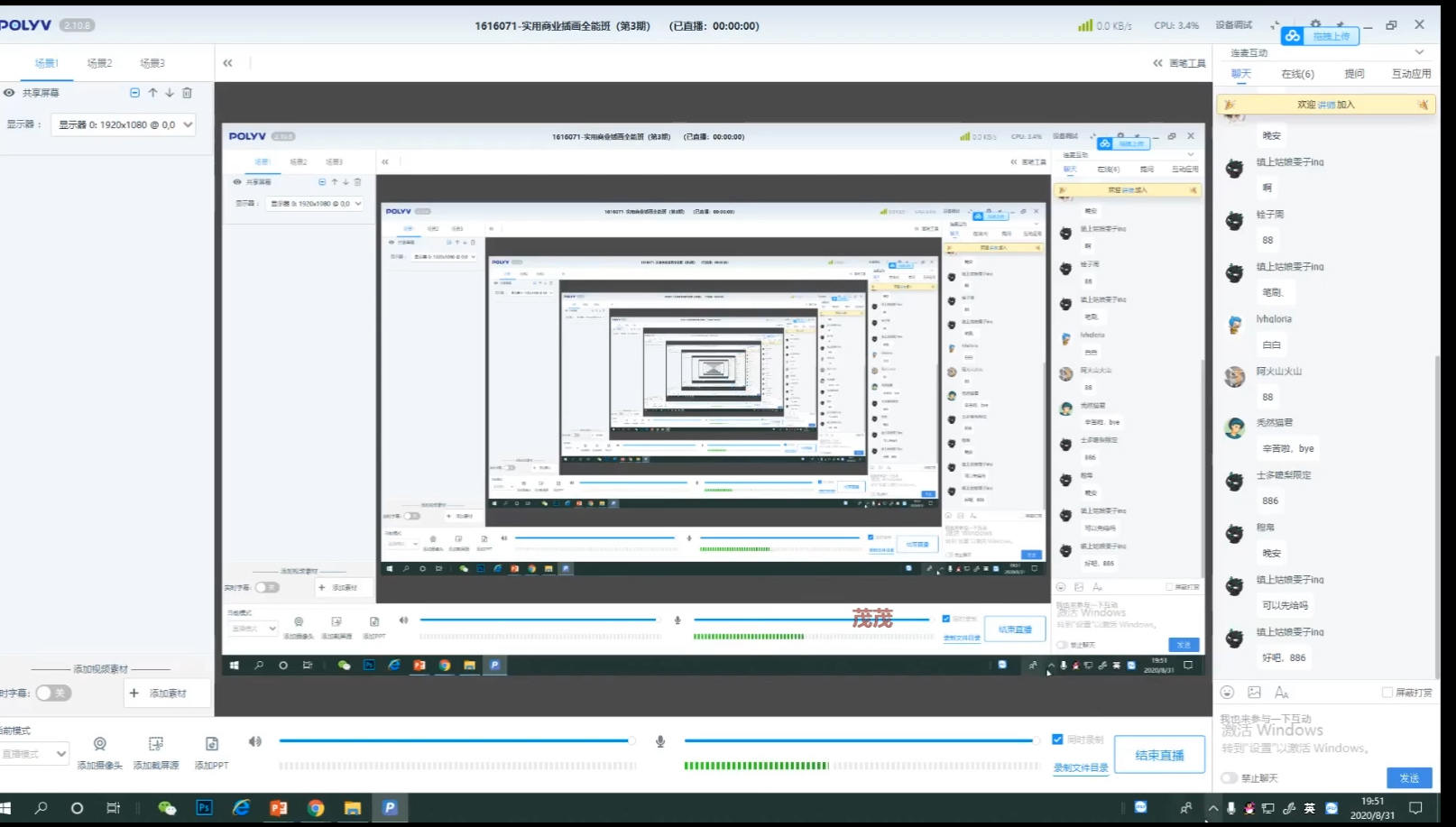
Task: Switch to the 在线(6) tab
Action: click(1297, 74)
